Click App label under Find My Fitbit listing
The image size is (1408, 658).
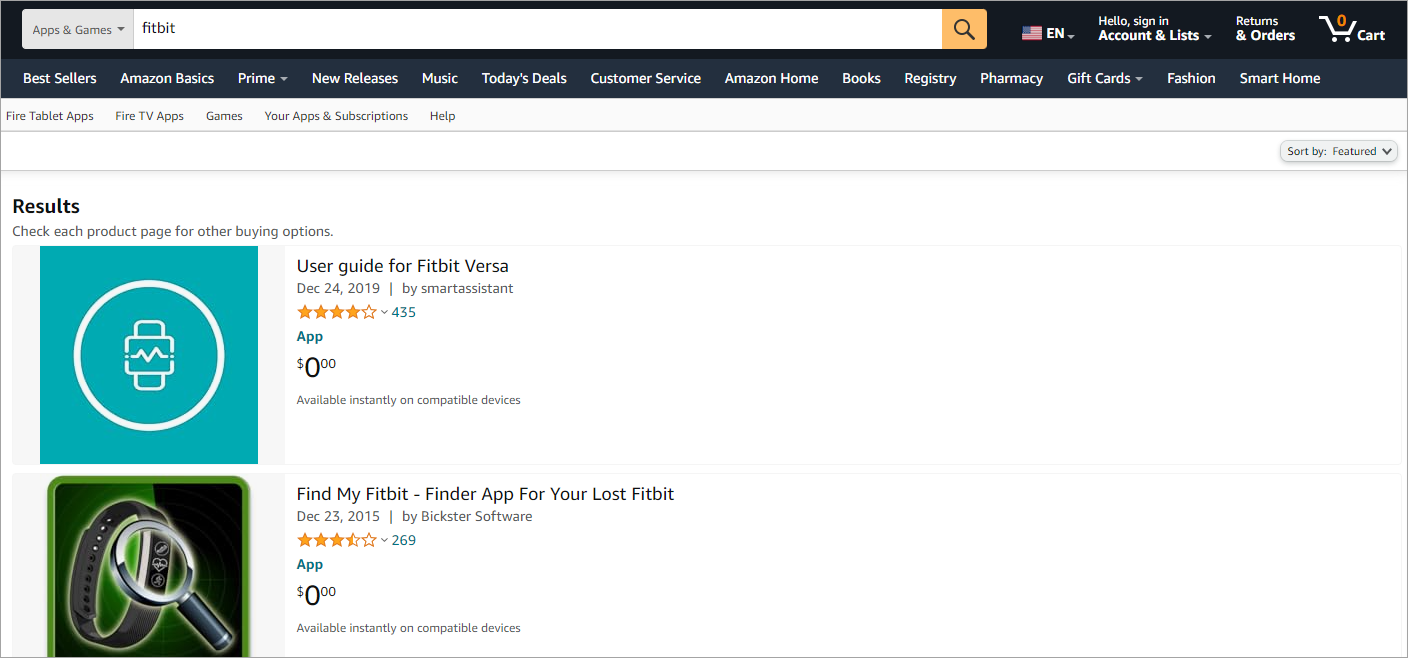click(x=310, y=565)
